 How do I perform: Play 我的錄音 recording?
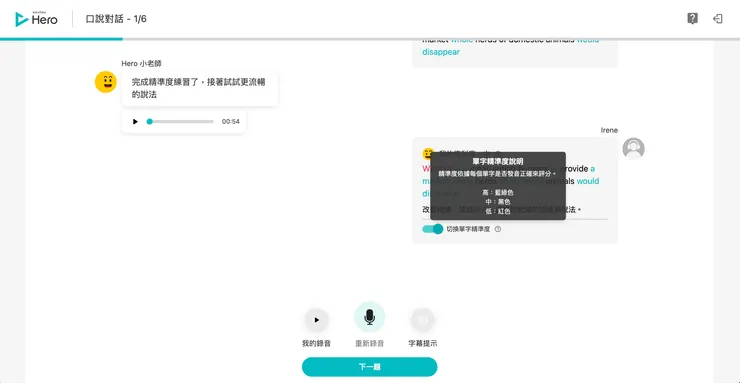[x=317, y=320]
